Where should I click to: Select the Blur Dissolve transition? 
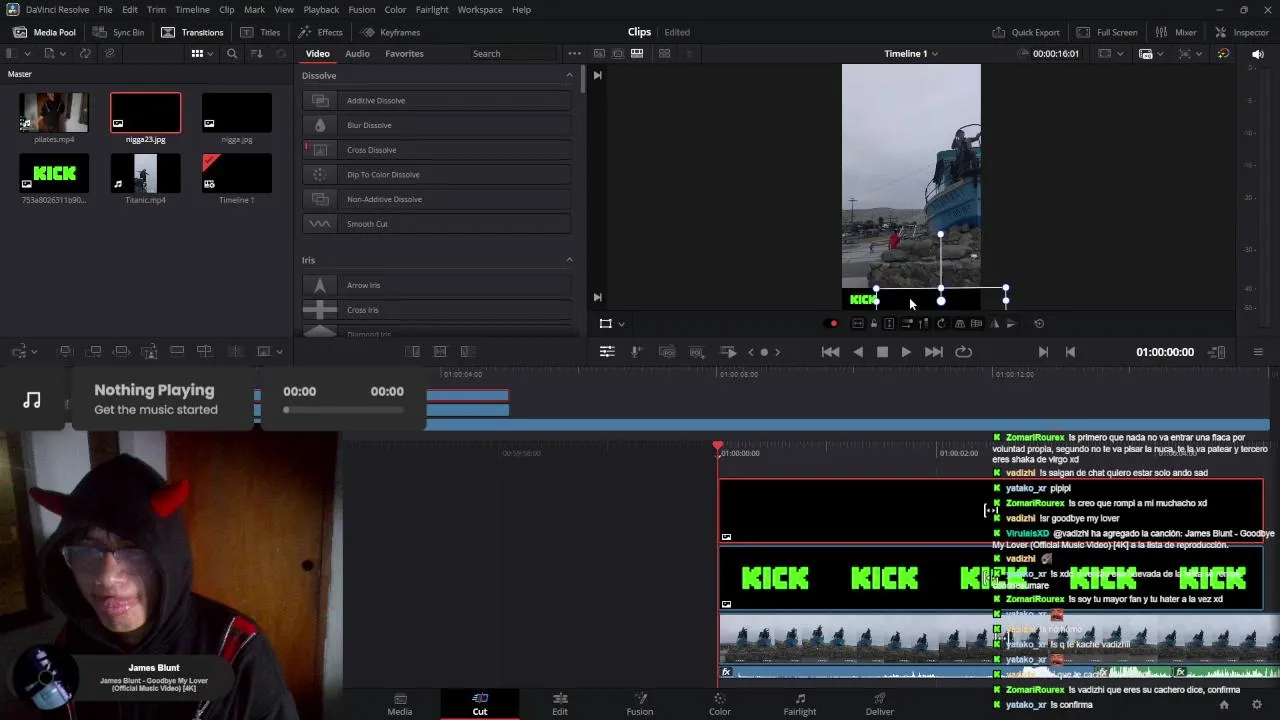436,125
